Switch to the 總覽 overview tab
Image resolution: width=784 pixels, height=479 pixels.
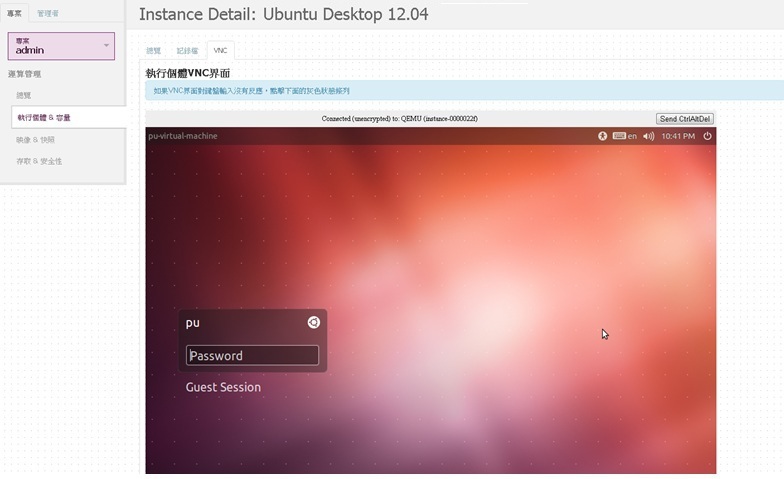pyautogui.click(x=154, y=51)
